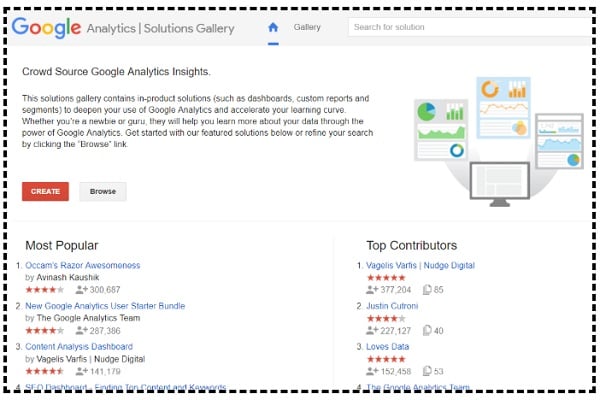Open Content Analysis Dashboard link
600x400 pixels.
79,346
